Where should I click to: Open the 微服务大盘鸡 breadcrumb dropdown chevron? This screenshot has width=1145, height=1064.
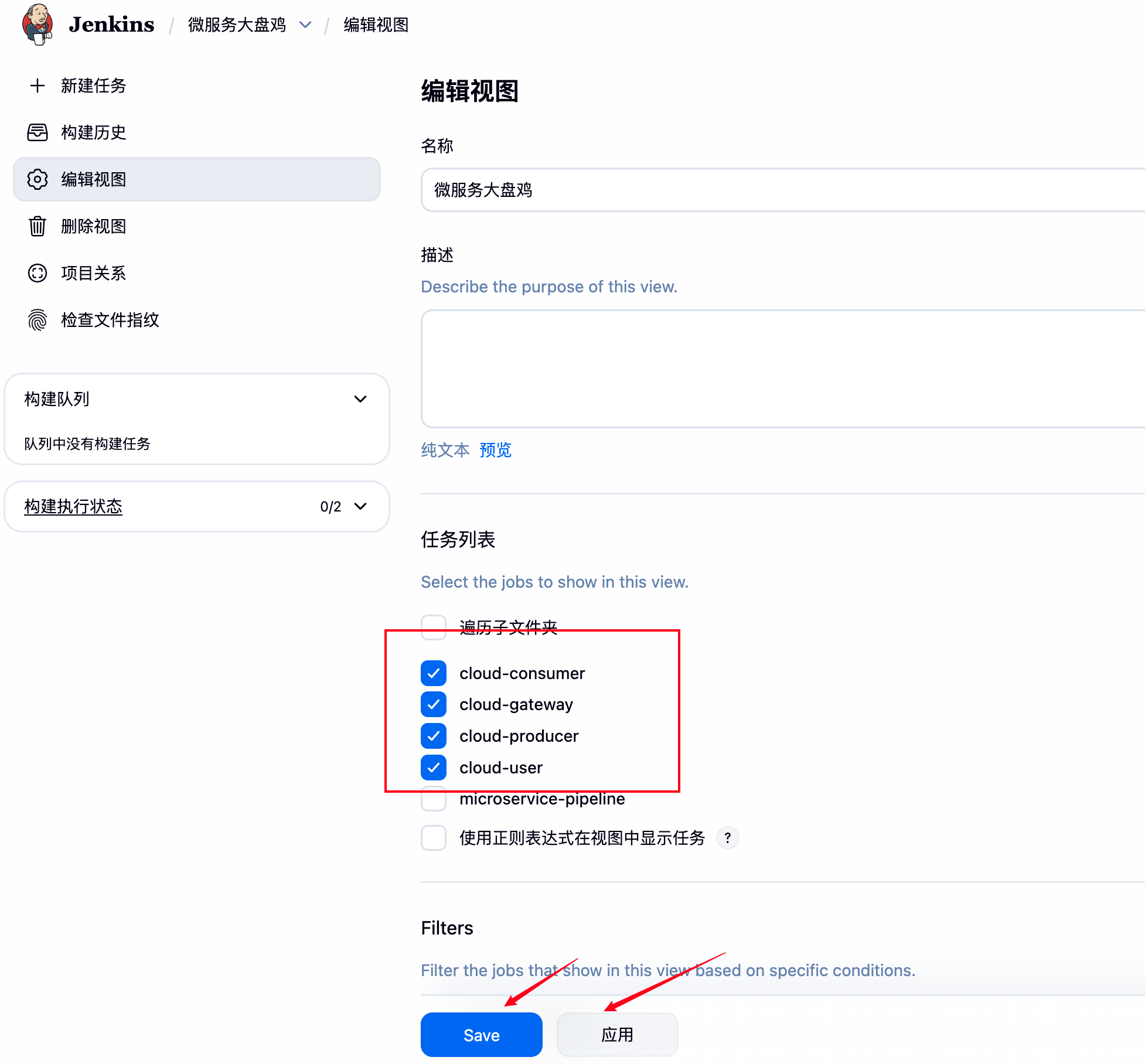click(x=305, y=25)
